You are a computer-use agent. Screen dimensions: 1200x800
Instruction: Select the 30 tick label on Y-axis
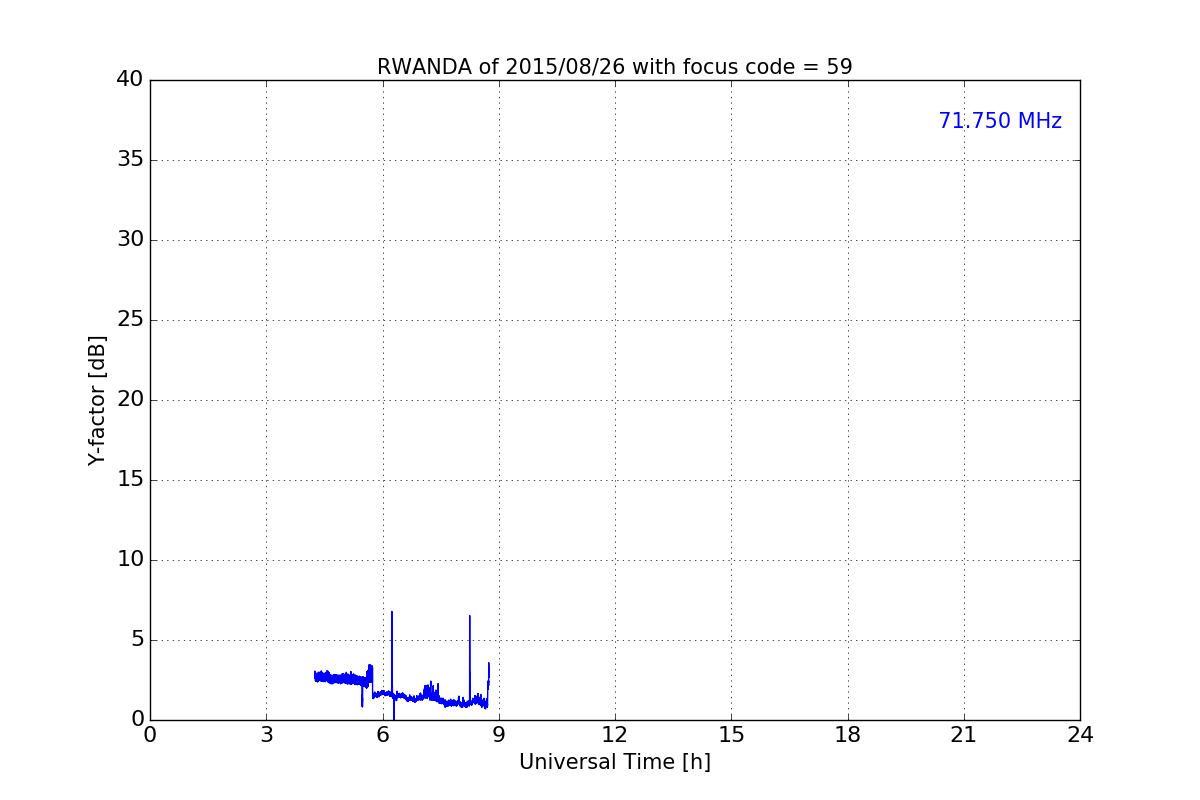(x=130, y=240)
